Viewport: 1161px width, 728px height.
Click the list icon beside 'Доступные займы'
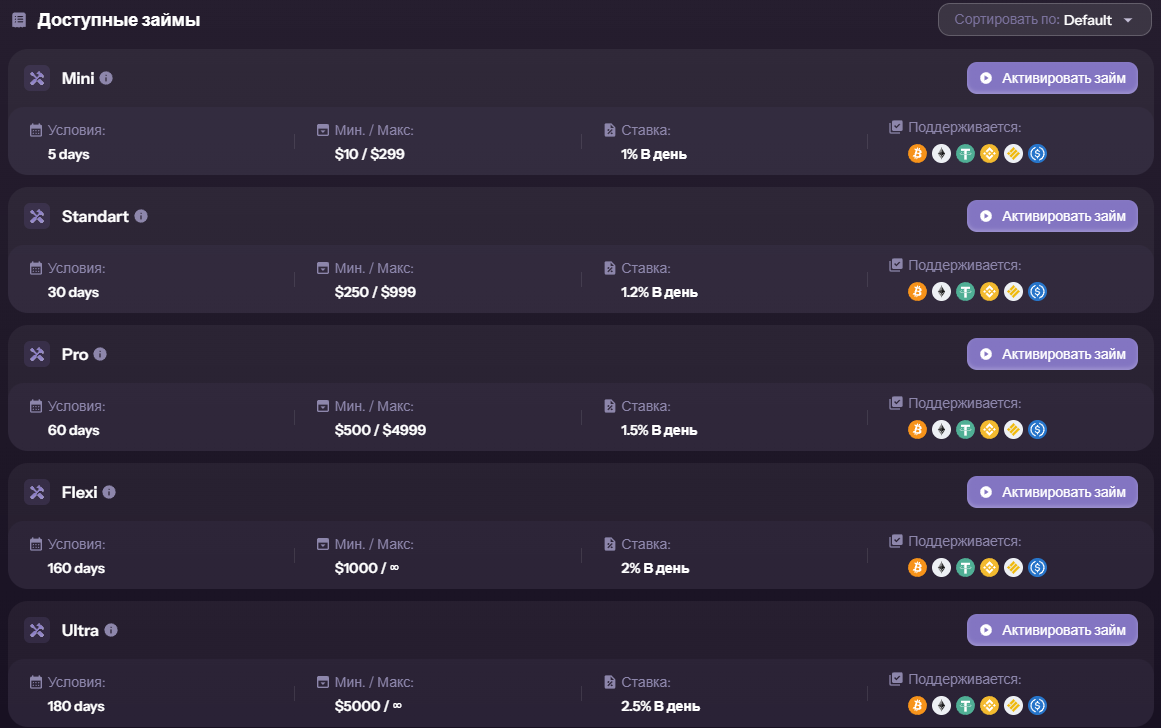[x=19, y=20]
